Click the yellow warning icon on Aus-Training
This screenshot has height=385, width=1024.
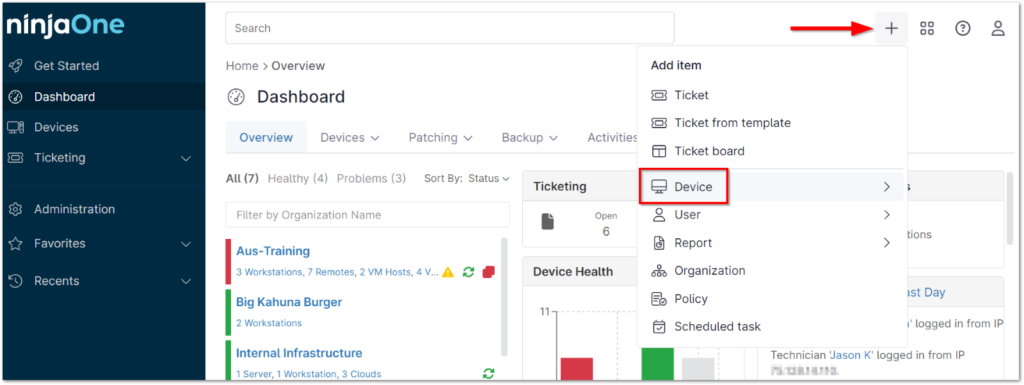(448, 272)
